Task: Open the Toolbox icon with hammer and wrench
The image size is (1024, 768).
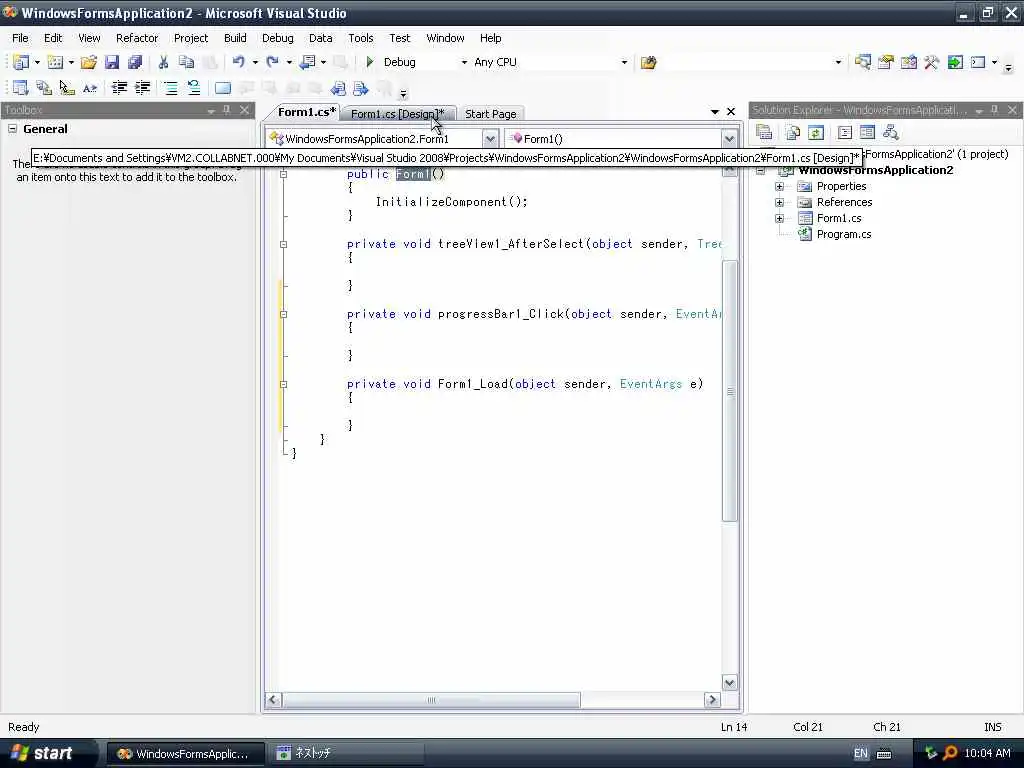Action: pos(931,62)
